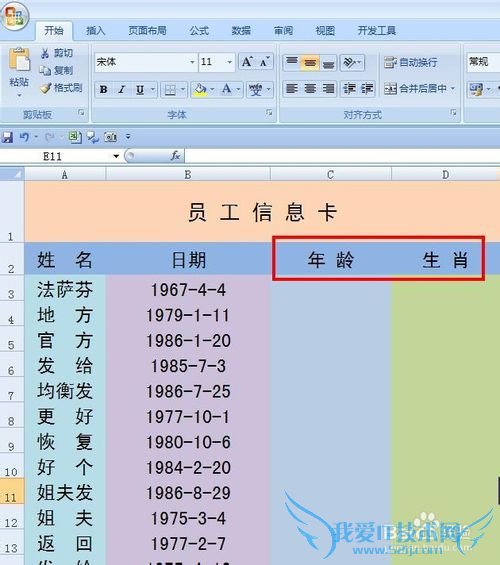Open the font size dropdown showing 11
This screenshot has height=565, width=500.
pos(229,62)
